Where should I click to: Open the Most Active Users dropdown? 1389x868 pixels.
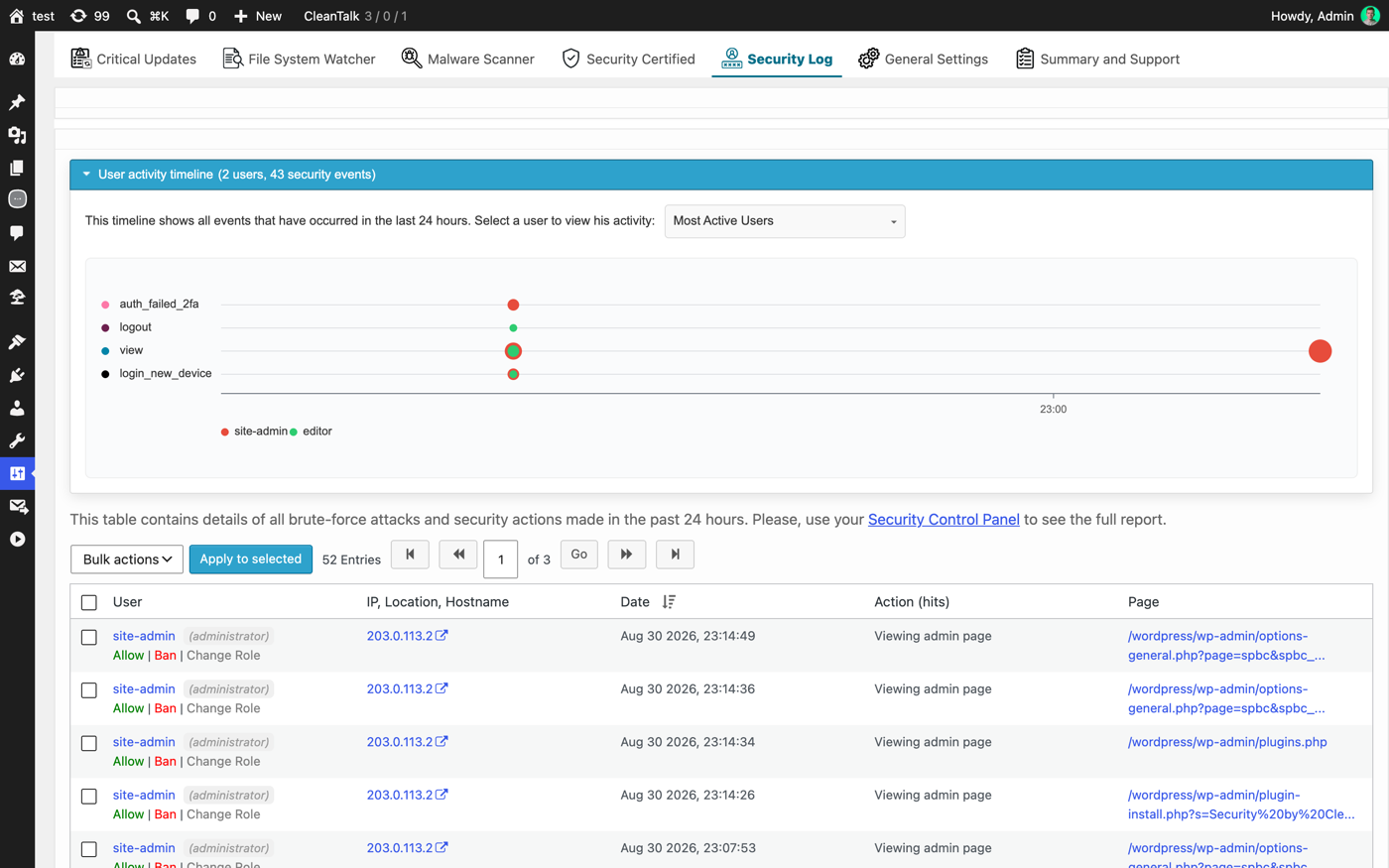[x=785, y=221]
